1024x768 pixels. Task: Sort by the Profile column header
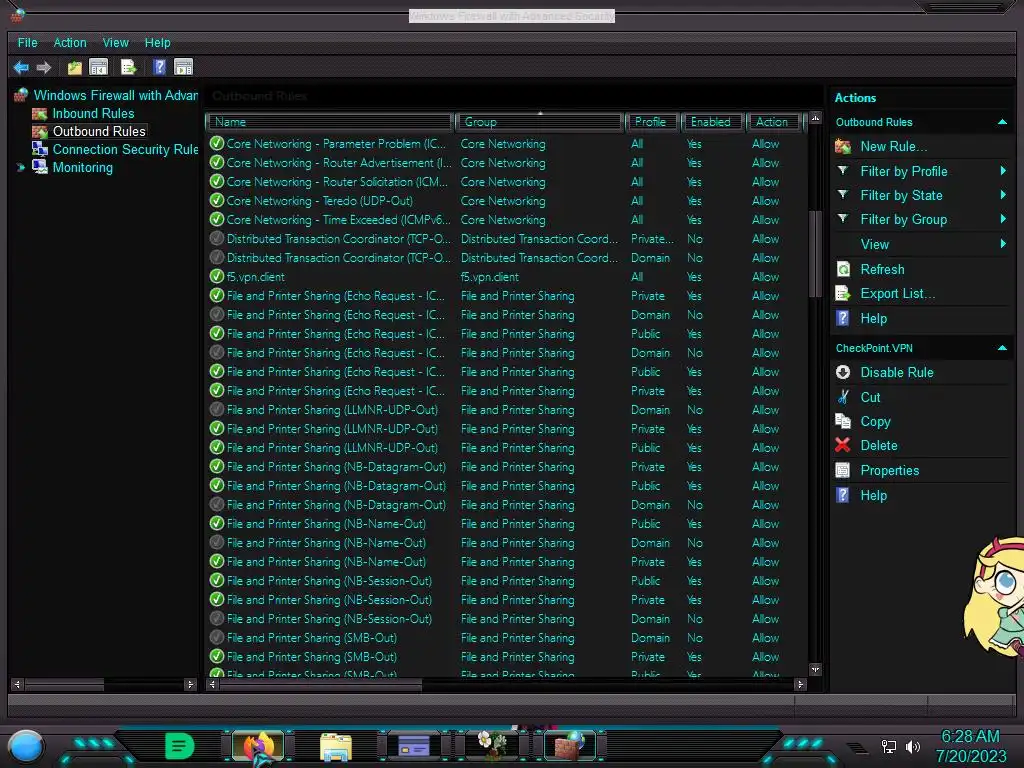(x=652, y=122)
